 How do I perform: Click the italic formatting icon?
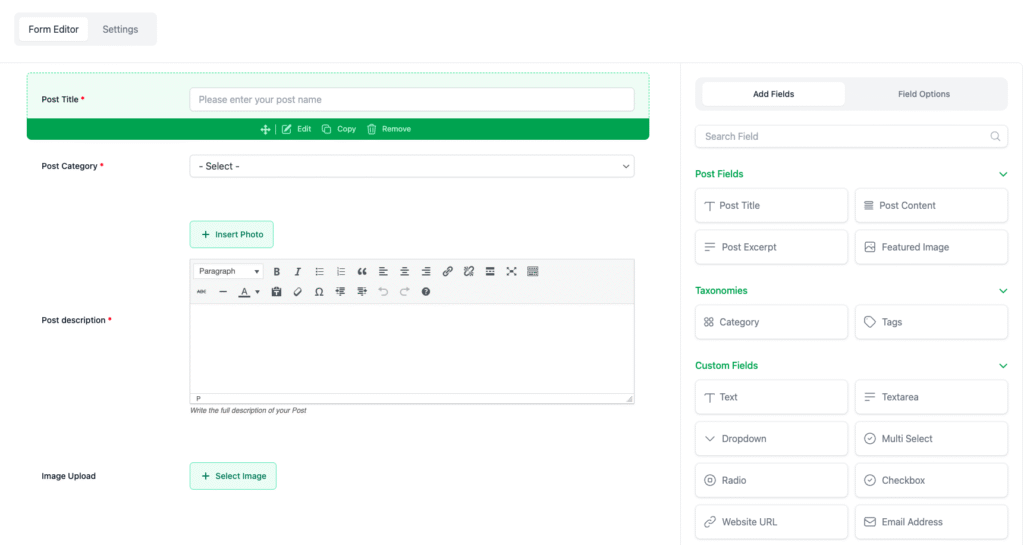(298, 272)
